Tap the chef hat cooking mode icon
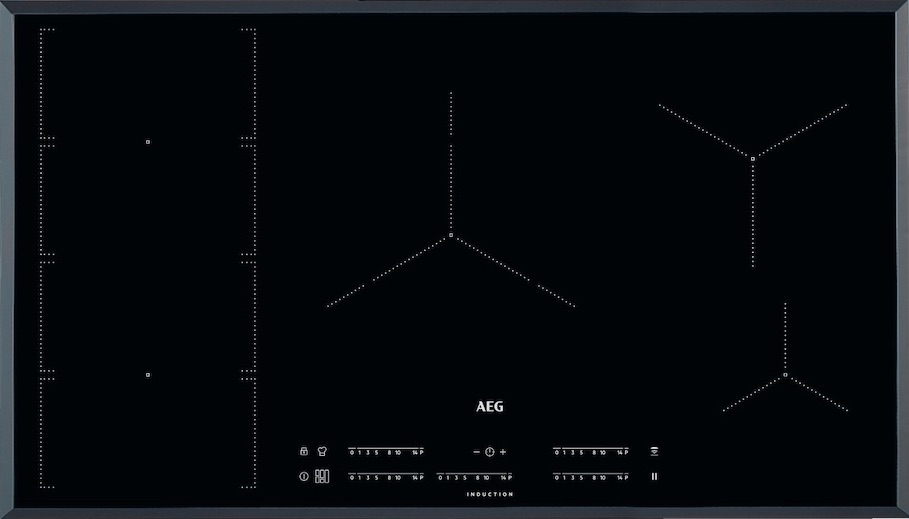Screen dimensions: 909x519 pos(322,451)
